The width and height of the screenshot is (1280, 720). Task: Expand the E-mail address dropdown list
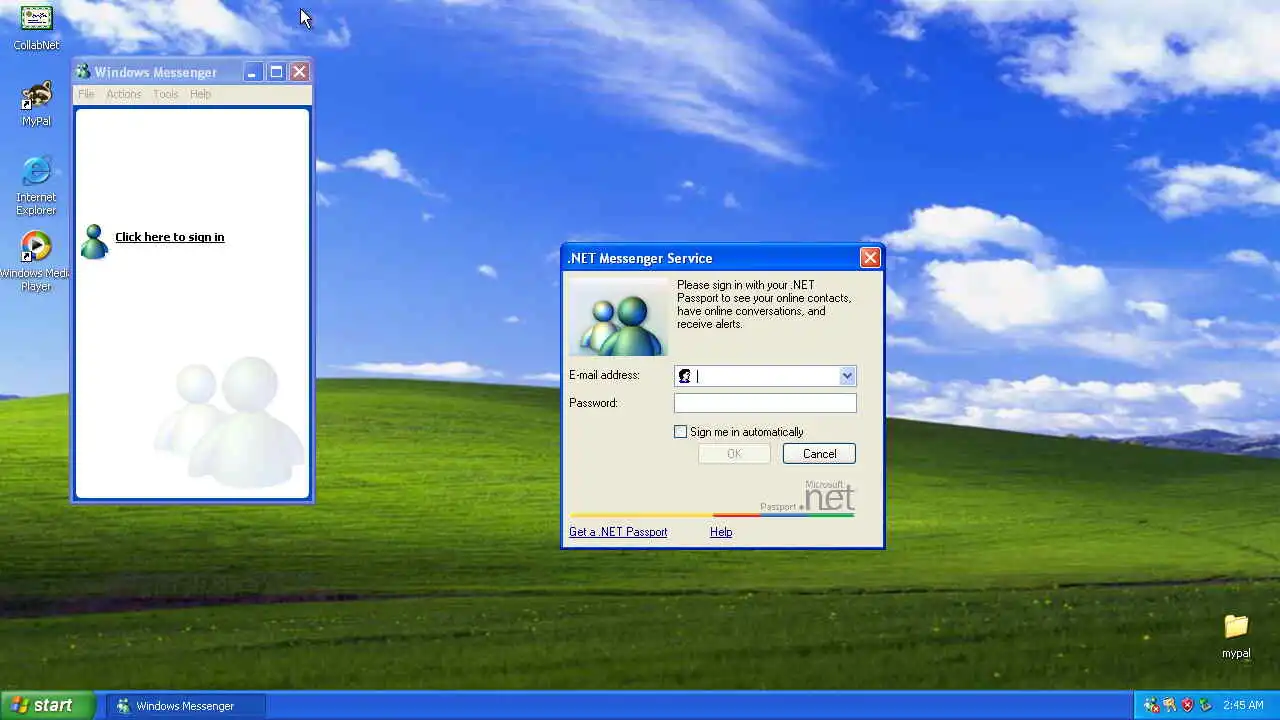(x=847, y=376)
